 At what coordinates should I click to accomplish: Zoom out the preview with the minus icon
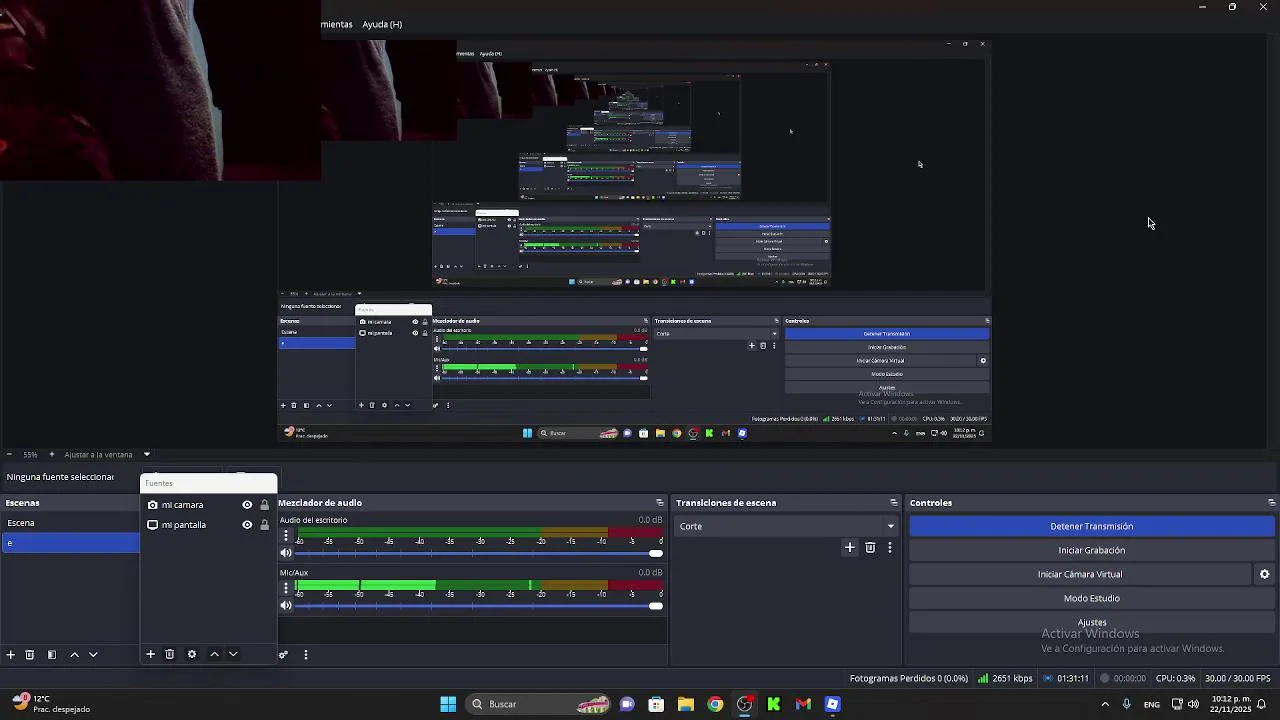[9, 454]
